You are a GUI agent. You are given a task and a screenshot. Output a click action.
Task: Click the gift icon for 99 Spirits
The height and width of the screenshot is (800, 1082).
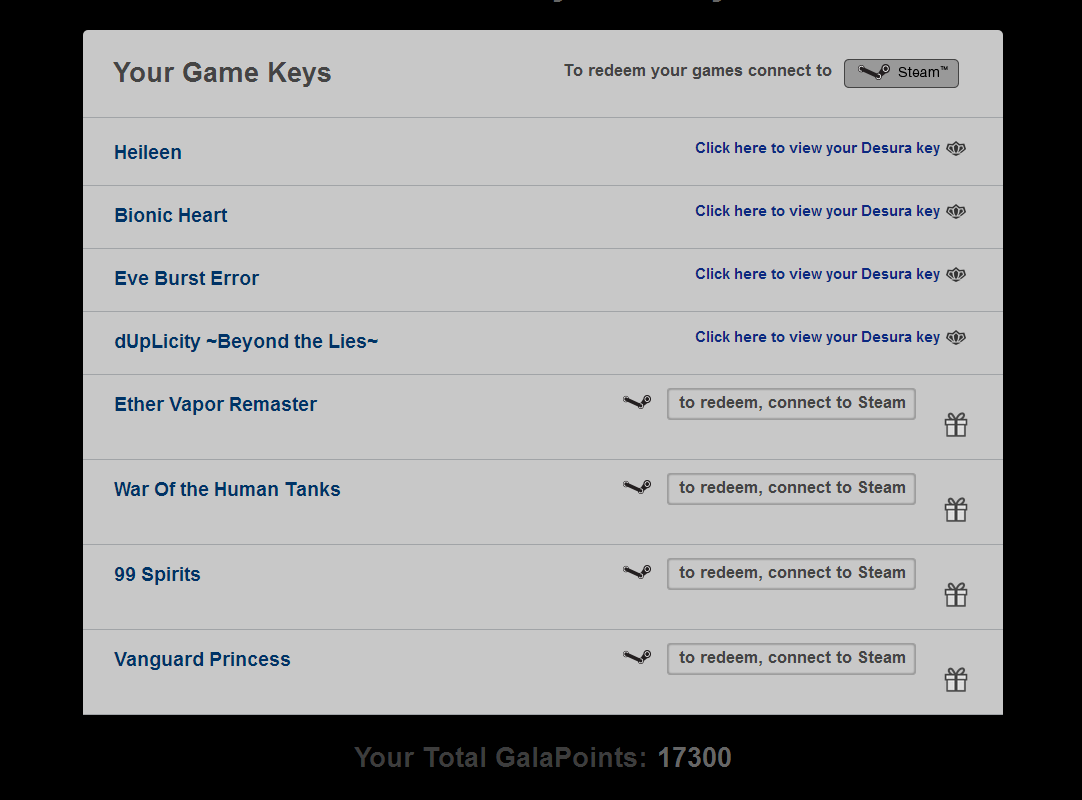pos(956,595)
